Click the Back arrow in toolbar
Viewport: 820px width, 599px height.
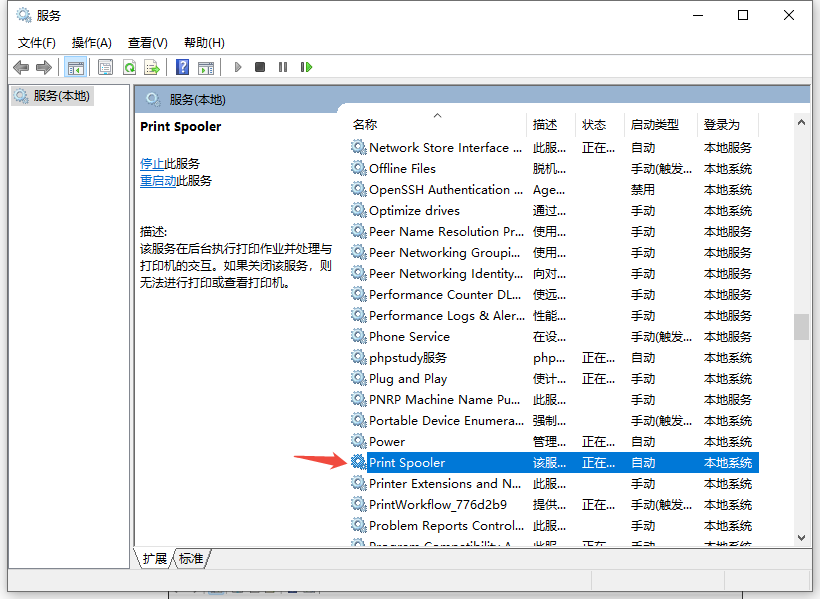click(21, 67)
